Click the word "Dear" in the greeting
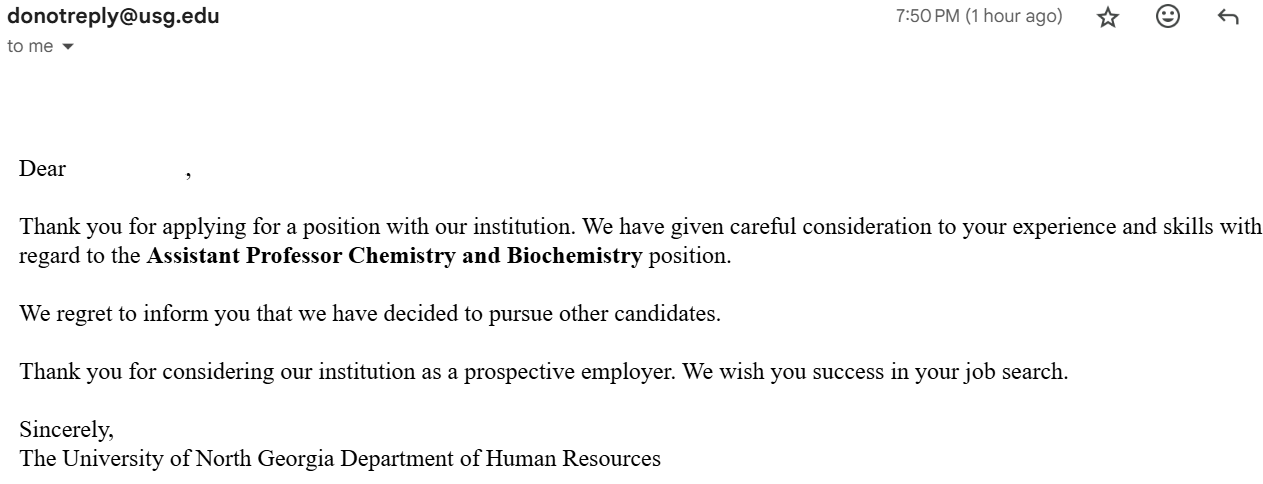This screenshot has height=484, width=1263. [x=42, y=169]
